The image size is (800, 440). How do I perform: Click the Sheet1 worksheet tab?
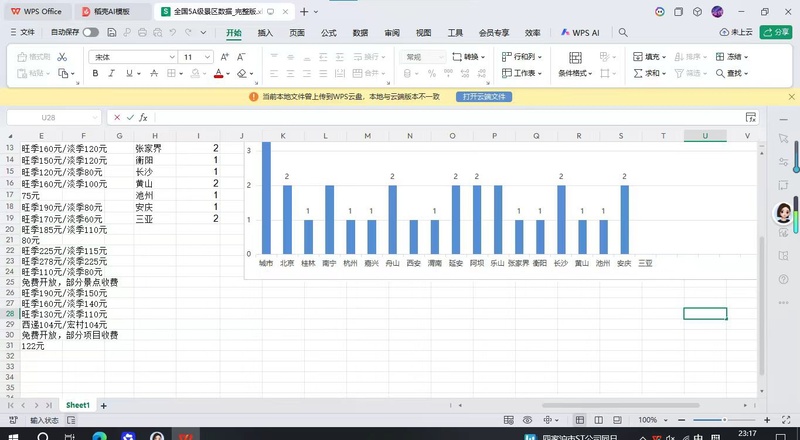click(78, 405)
